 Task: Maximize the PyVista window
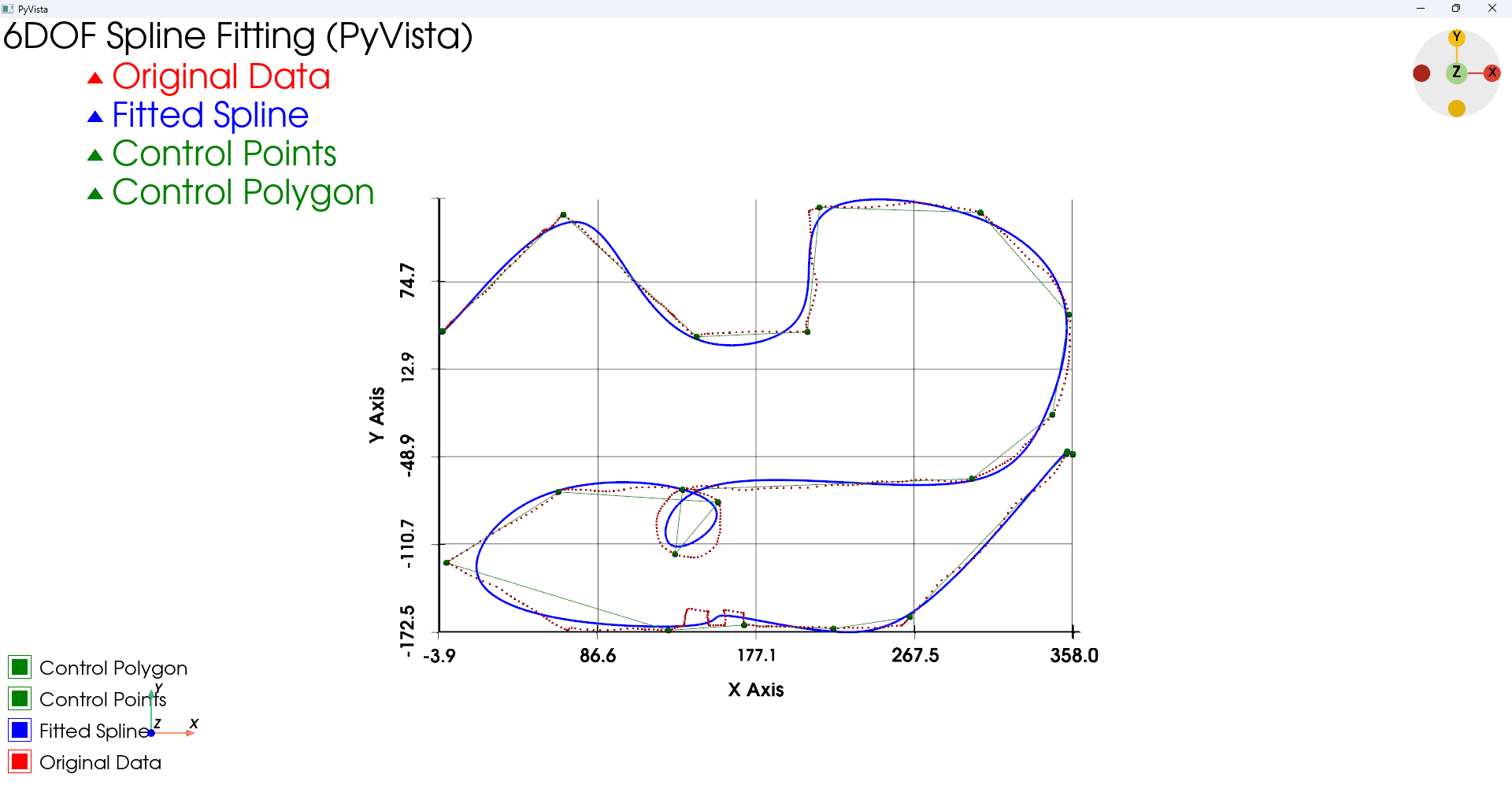click(1456, 9)
